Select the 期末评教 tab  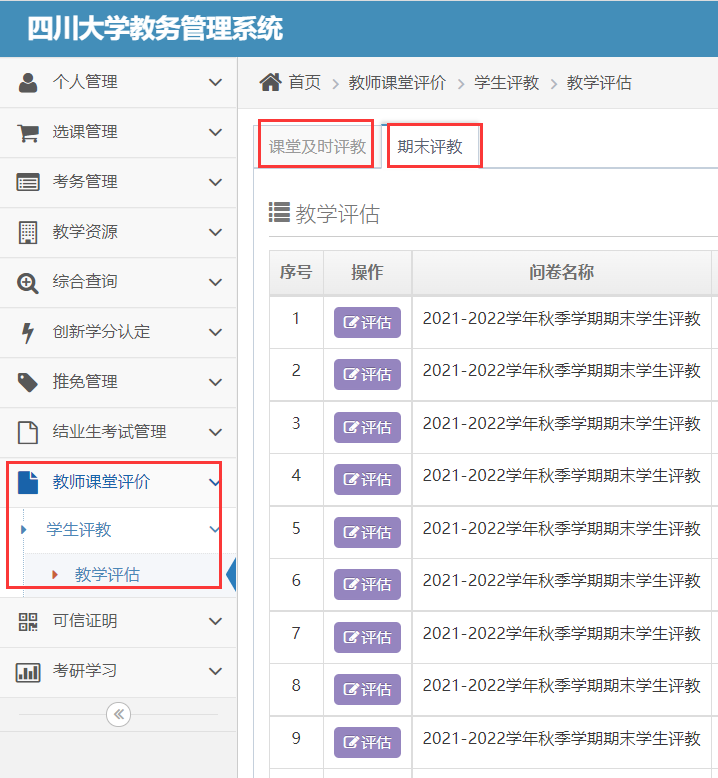click(431, 146)
